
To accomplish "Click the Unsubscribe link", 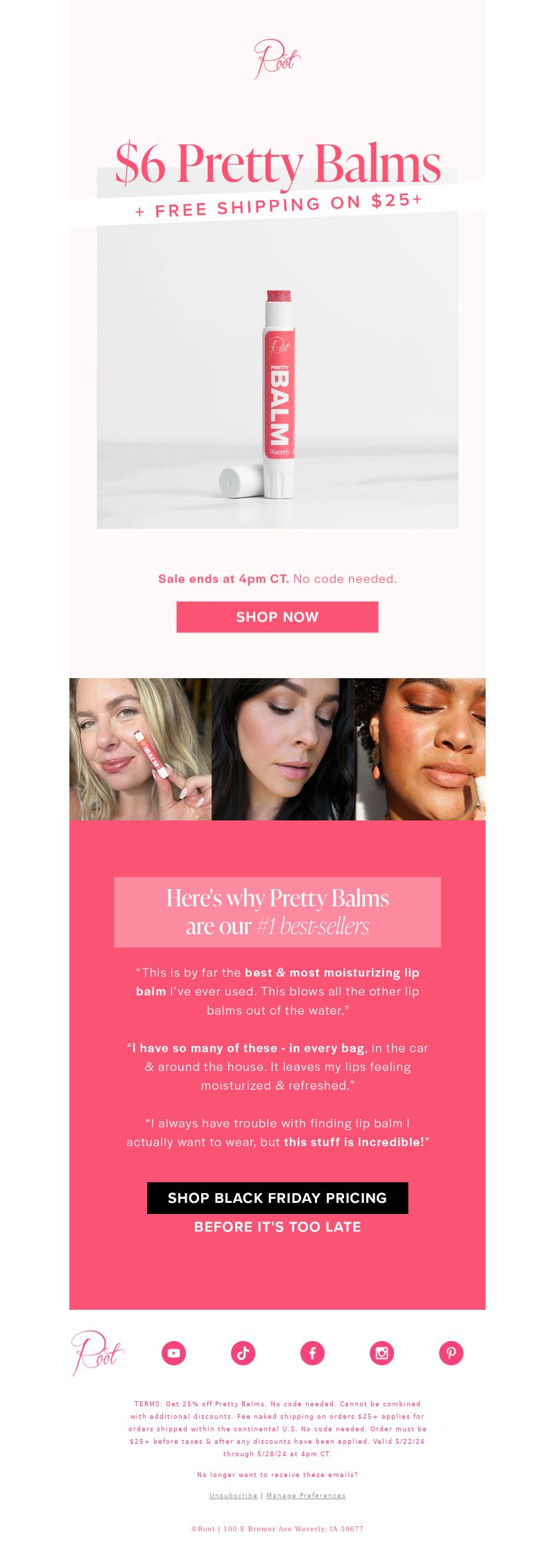I will (233, 1496).
